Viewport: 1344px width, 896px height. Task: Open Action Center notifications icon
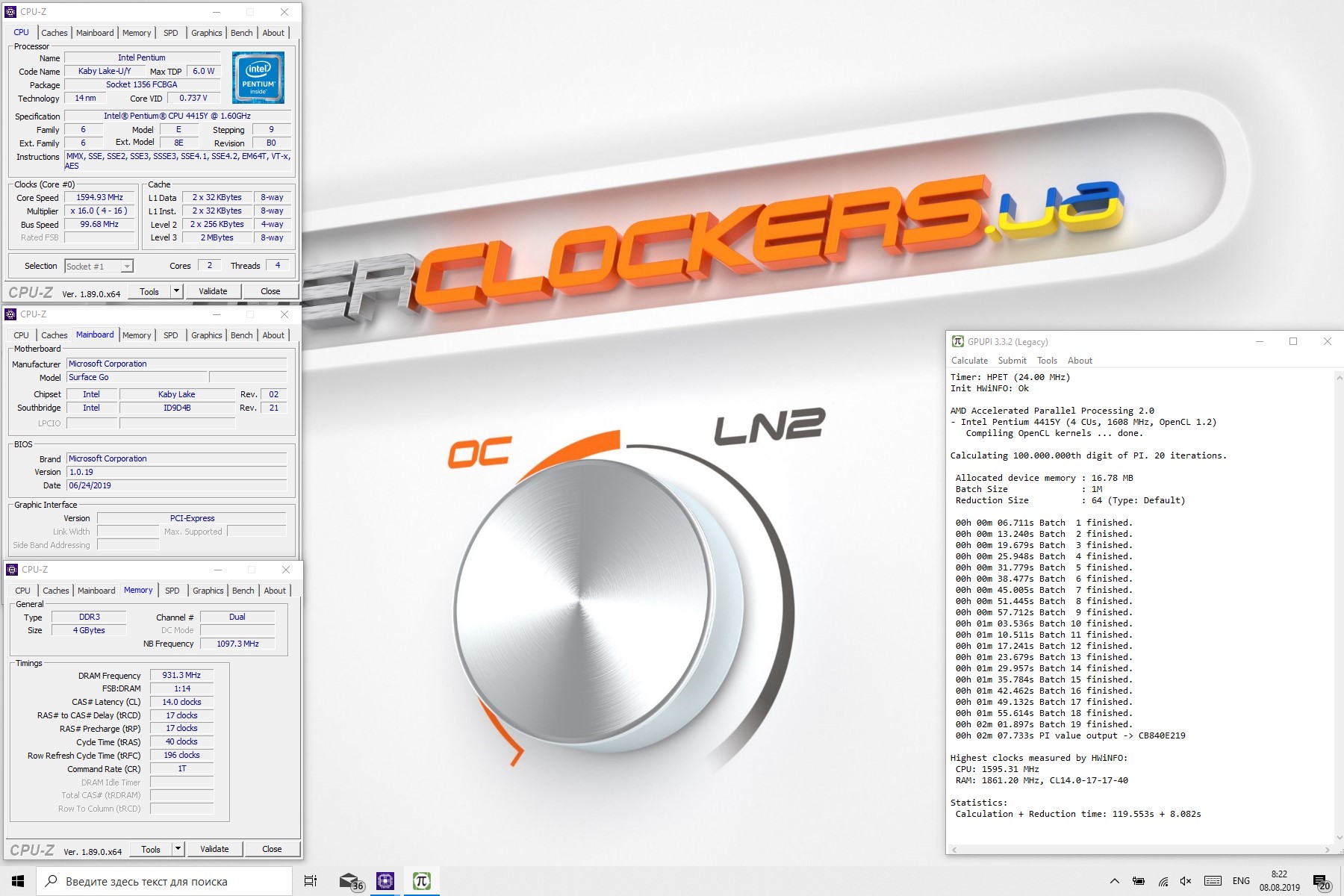pyautogui.click(x=1322, y=882)
